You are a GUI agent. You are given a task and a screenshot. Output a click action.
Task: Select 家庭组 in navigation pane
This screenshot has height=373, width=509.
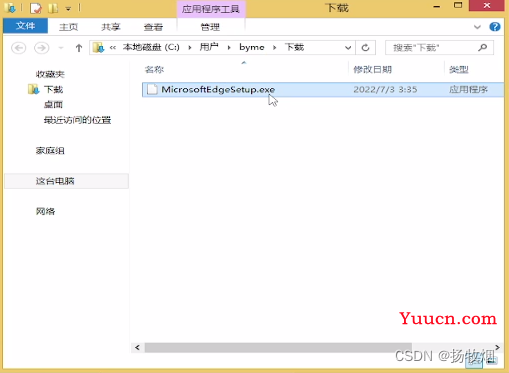(50, 151)
